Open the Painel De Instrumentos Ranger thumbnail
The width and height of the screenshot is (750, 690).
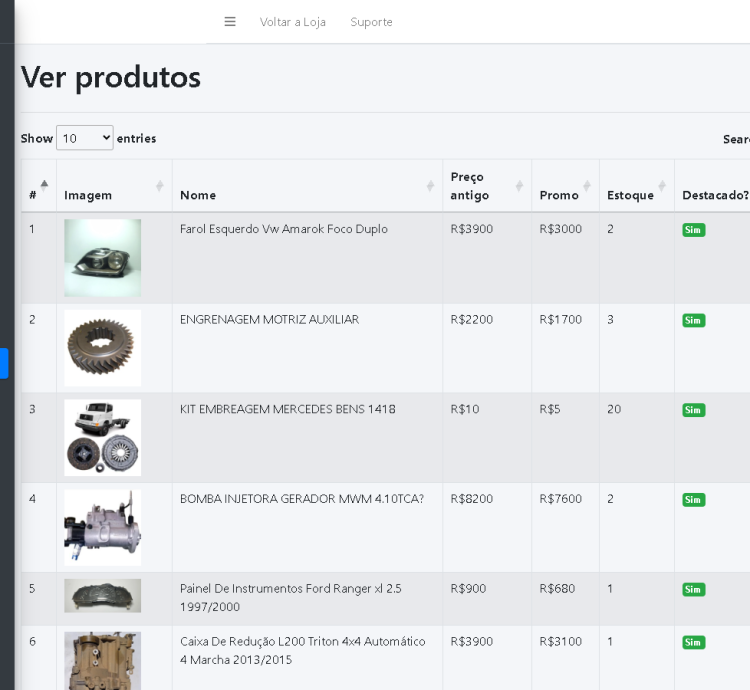103,596
